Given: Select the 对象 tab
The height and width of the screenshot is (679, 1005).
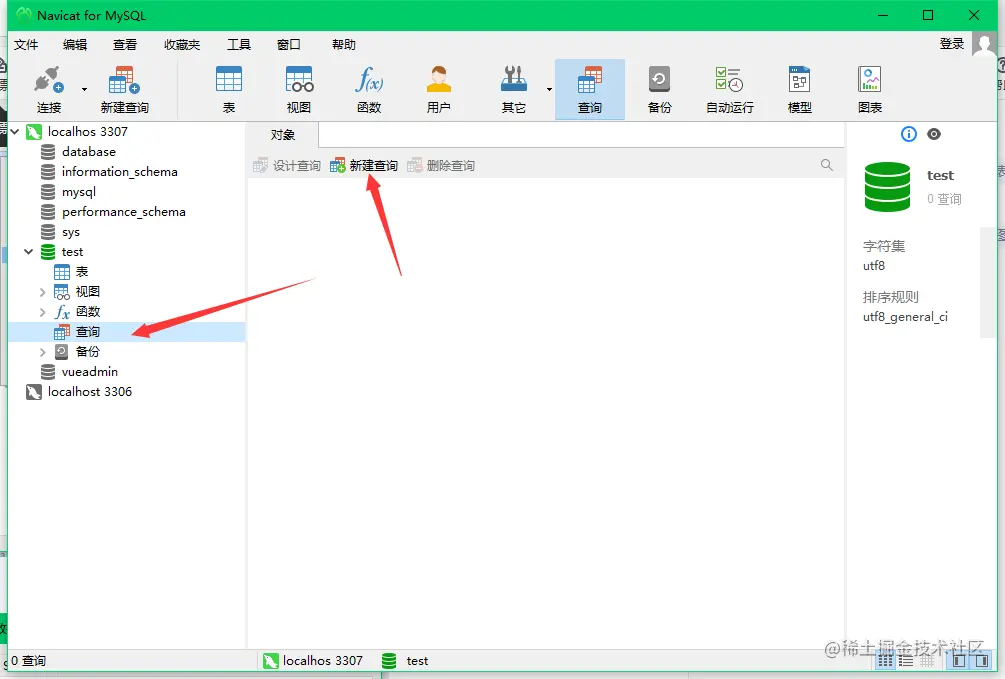Looking at the screenshot, I should point(283,135).
